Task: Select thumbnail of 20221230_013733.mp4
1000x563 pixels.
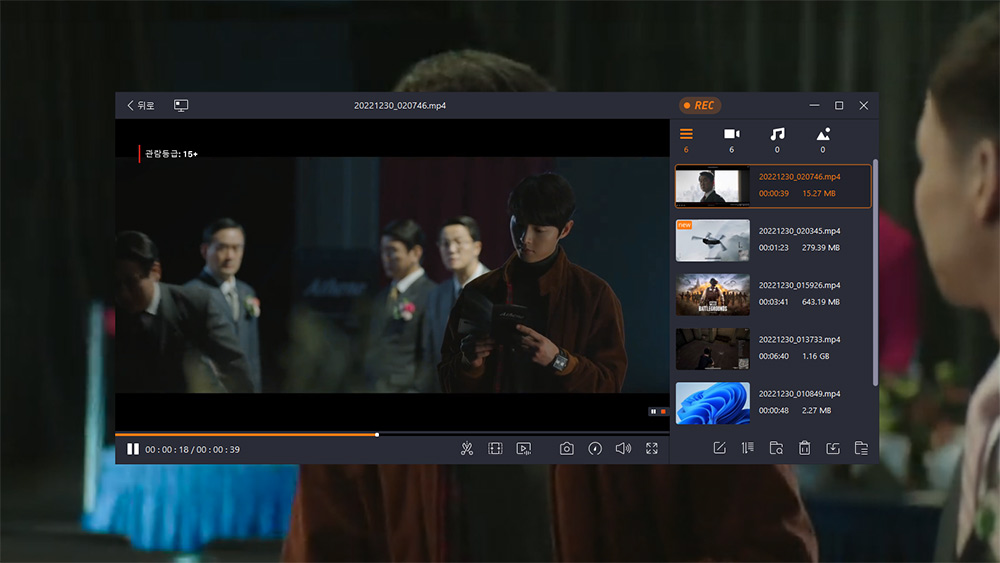Action: 712,349
